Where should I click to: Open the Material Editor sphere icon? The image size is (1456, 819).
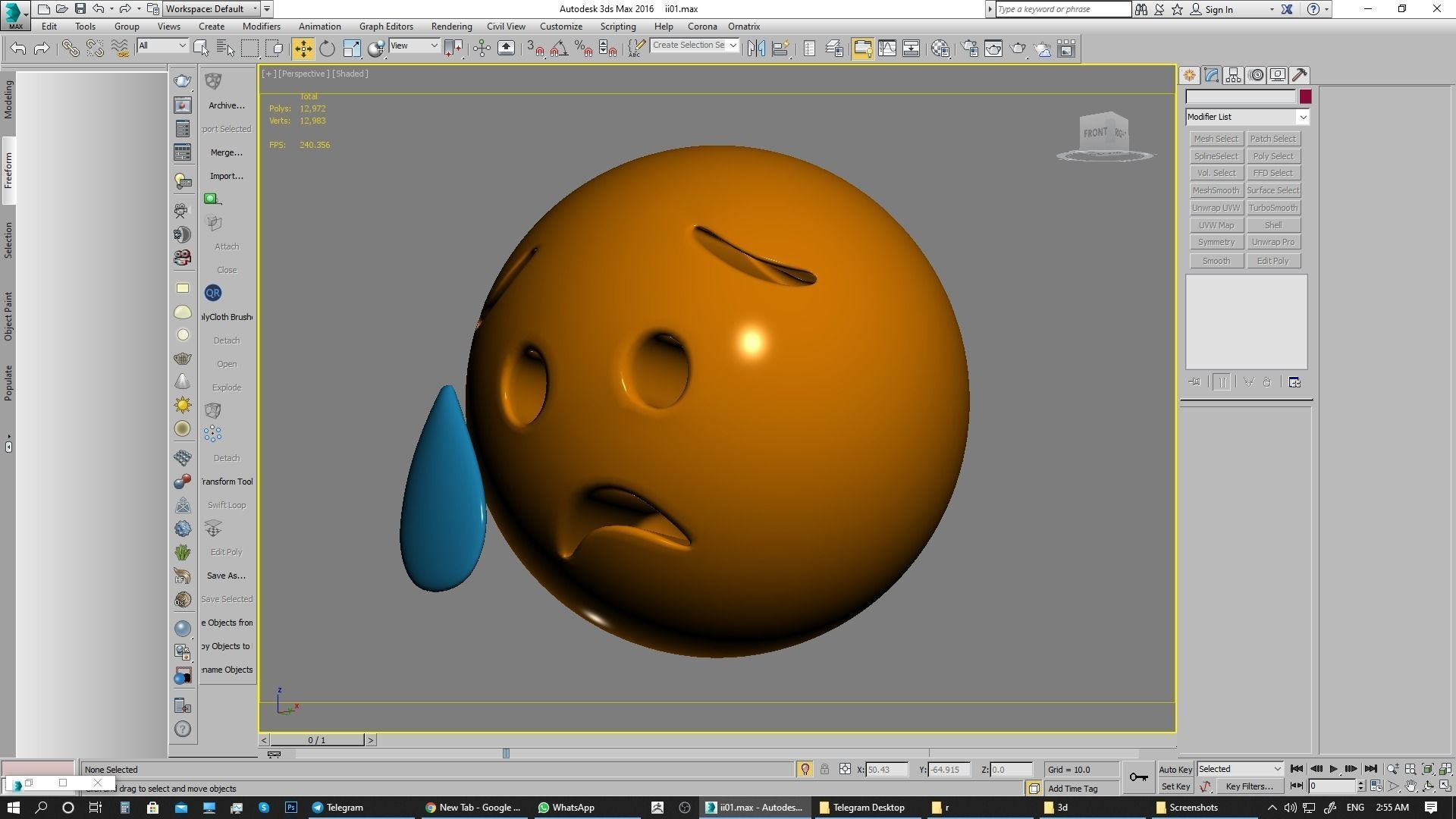click(940, 49)
